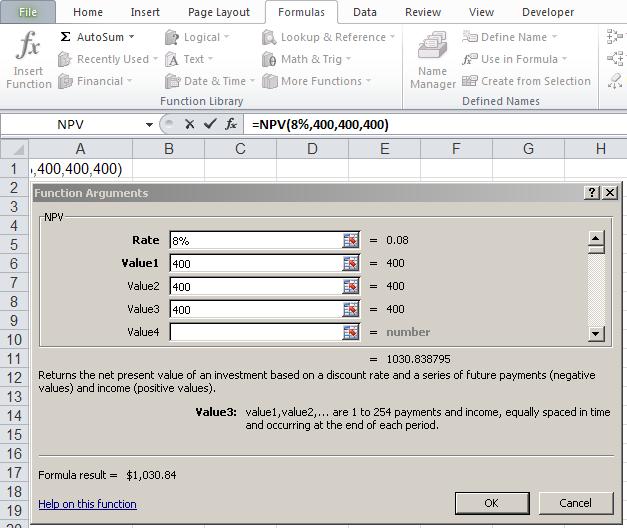Click the AutoSum sigma icon
This screenshot has width=627, height=528.
tap(65, 37)
